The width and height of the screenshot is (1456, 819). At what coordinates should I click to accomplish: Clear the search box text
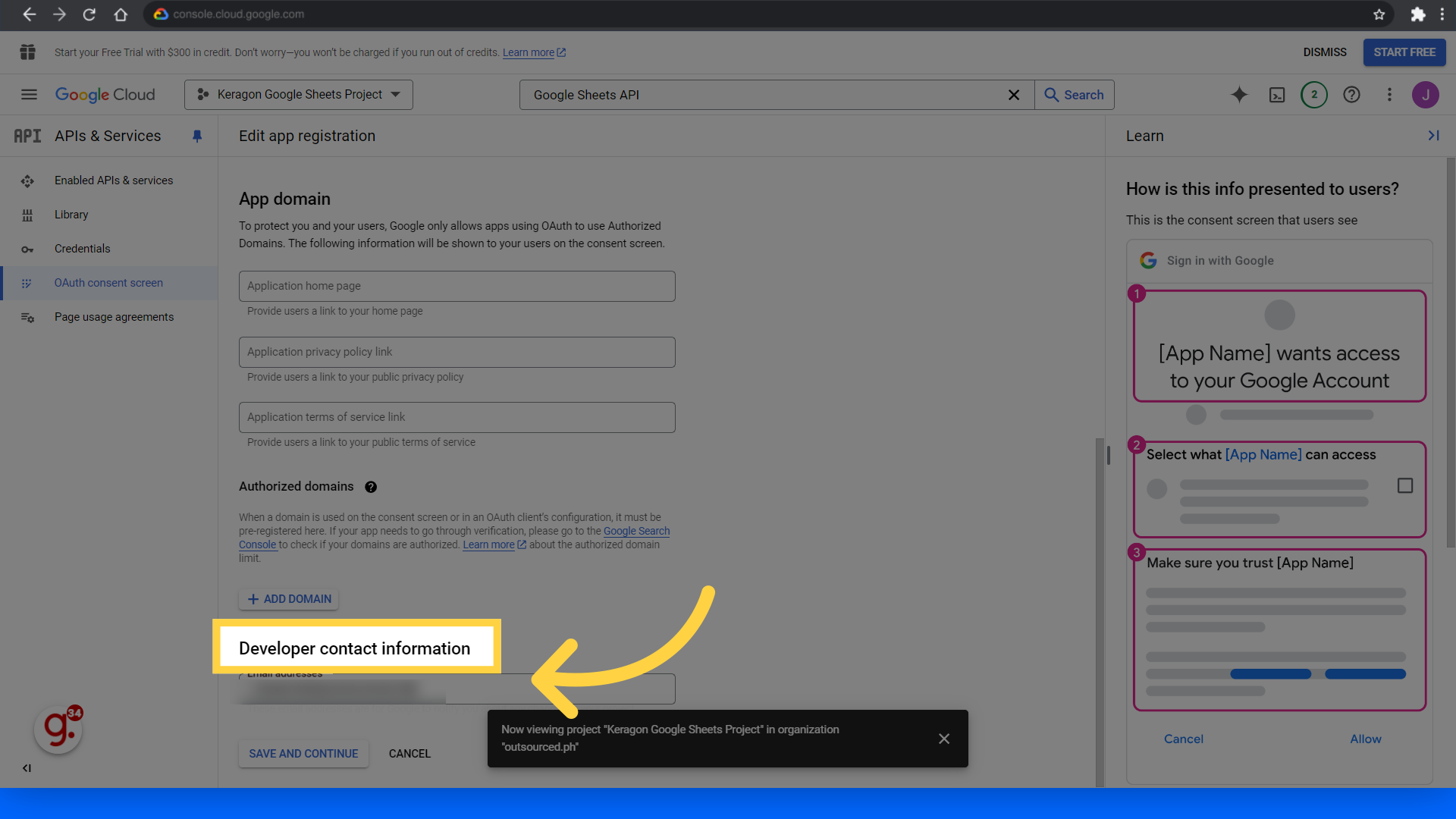click(x=1014, y=95)
